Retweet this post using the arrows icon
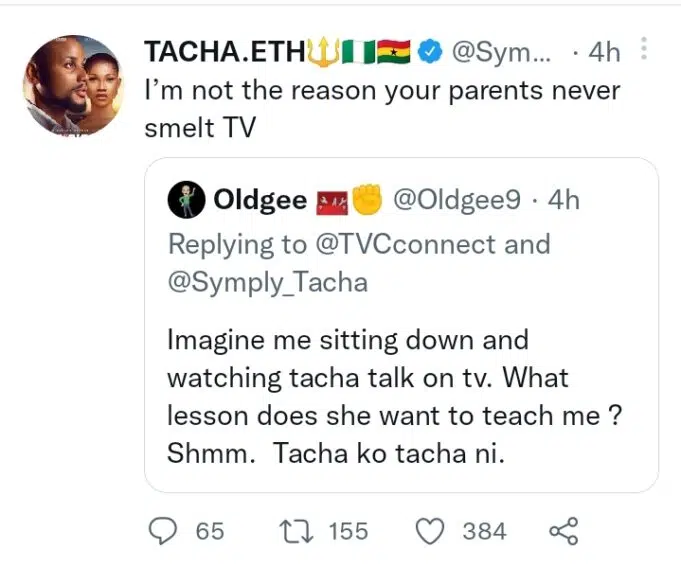The image size is (681, 567). pos(296,531)
